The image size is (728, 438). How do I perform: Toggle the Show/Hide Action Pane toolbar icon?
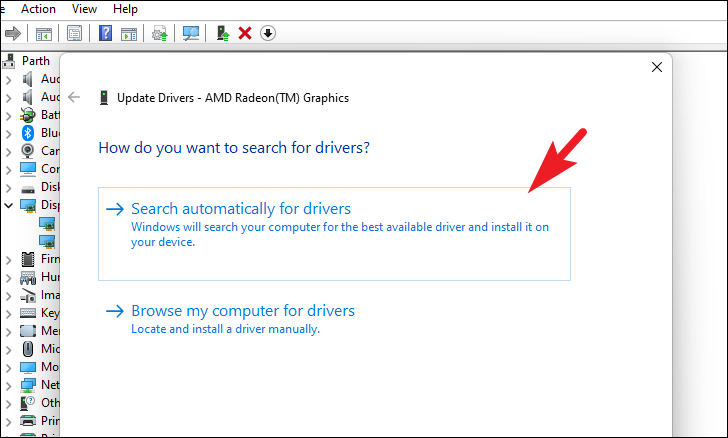(x=129, y=34)
